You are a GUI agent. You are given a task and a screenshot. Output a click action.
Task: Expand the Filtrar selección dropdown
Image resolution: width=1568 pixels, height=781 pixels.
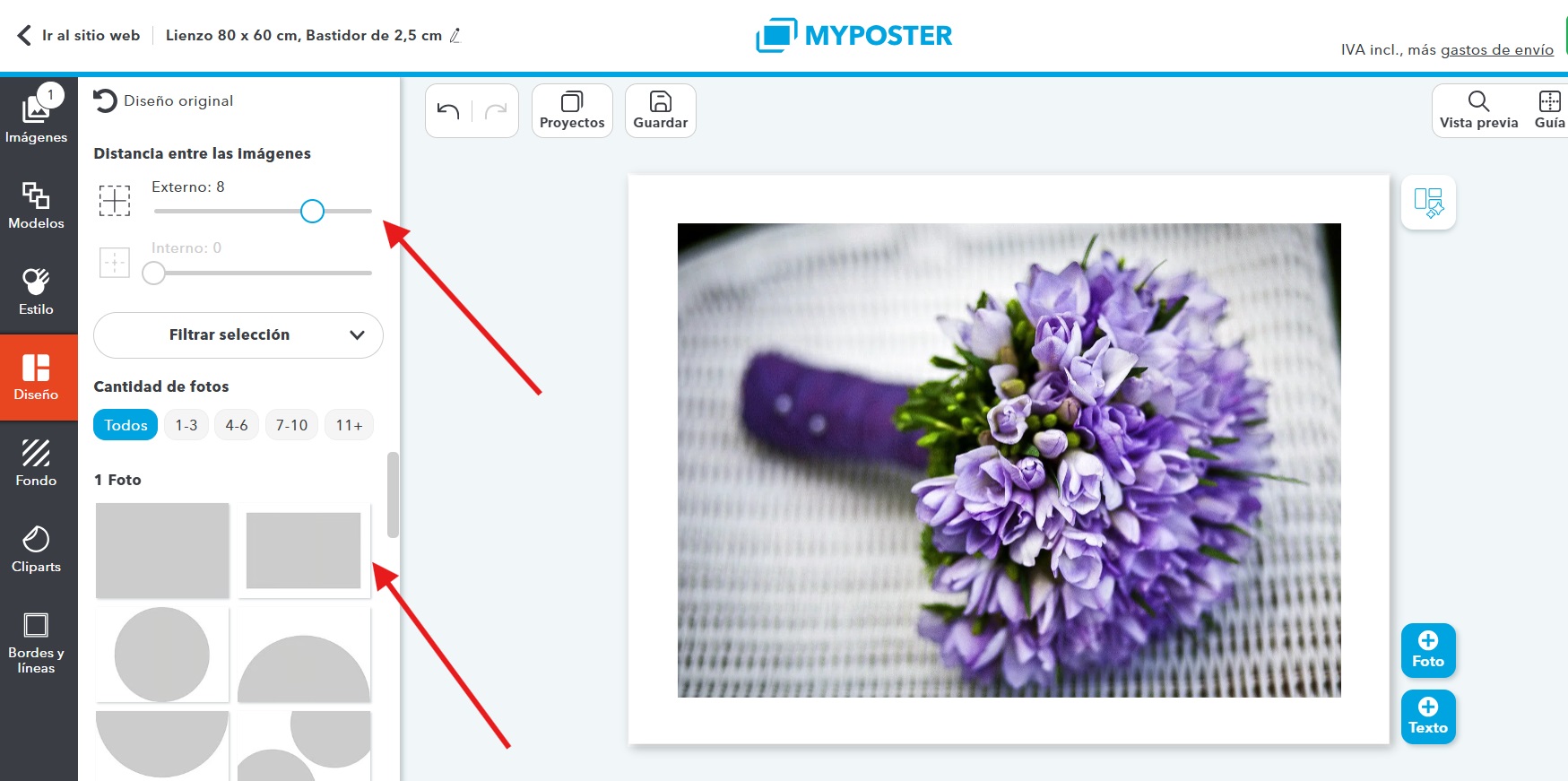click(x=238, y=334)
